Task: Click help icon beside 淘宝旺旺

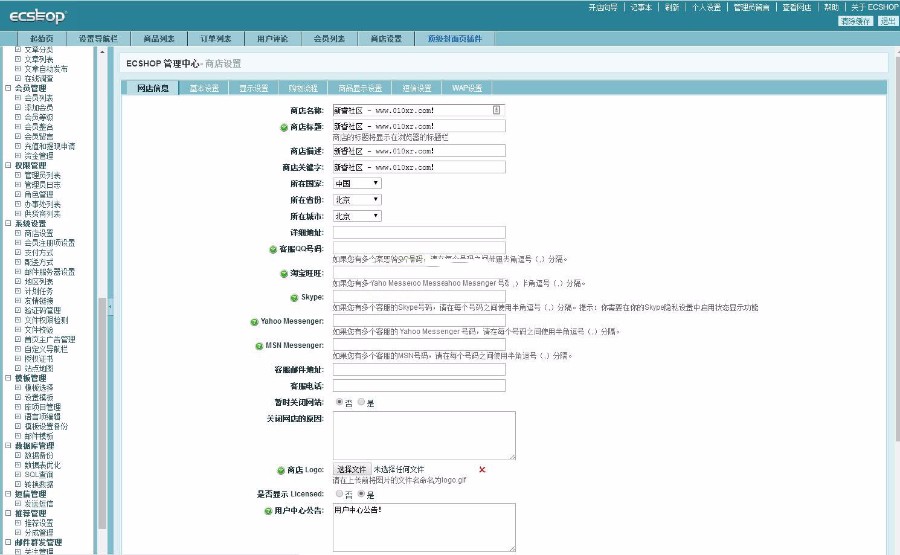Action: [x=284, y=274]
